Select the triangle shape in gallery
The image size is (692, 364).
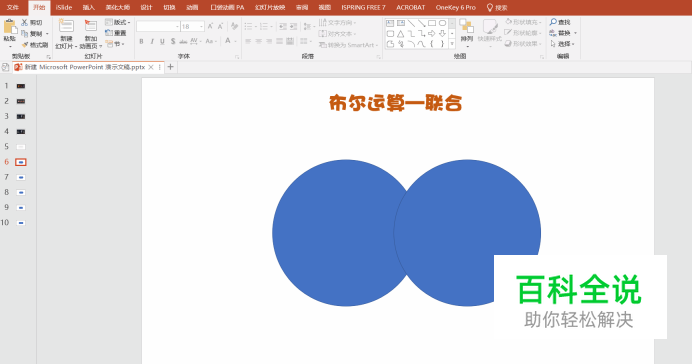[400, 34]
